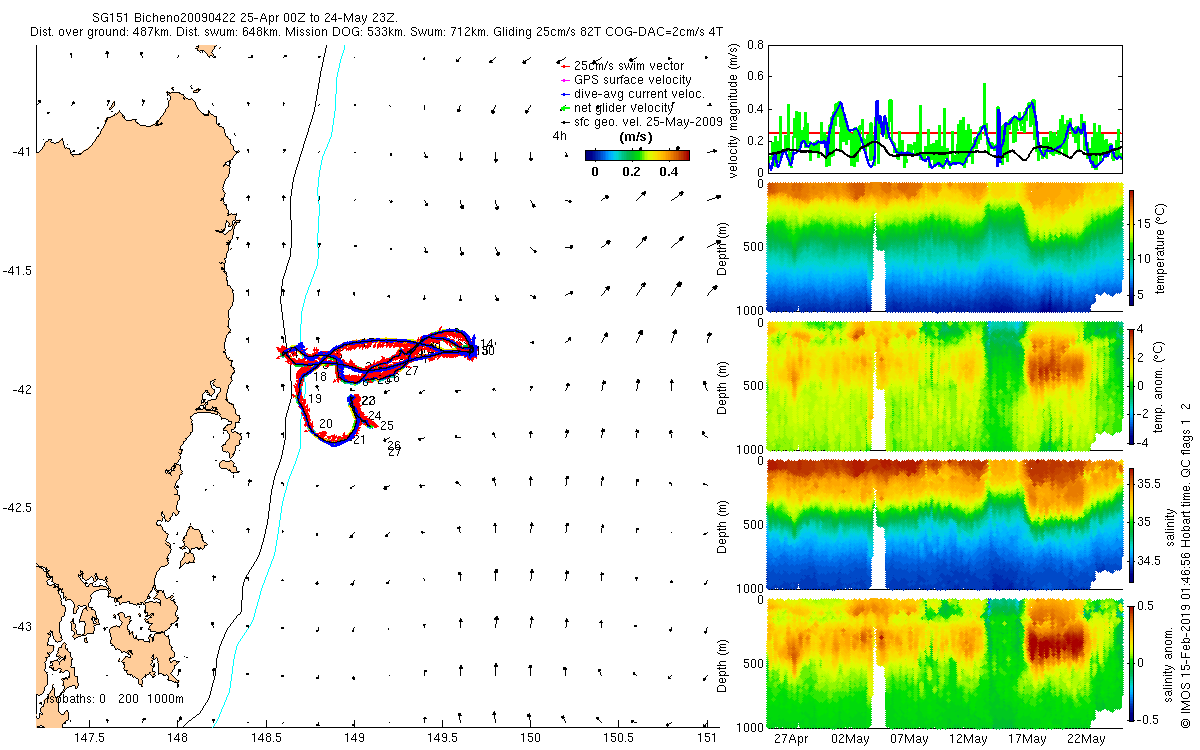Click the dive number '21' label on track
Screen dimensions: 1200x750
360,440
